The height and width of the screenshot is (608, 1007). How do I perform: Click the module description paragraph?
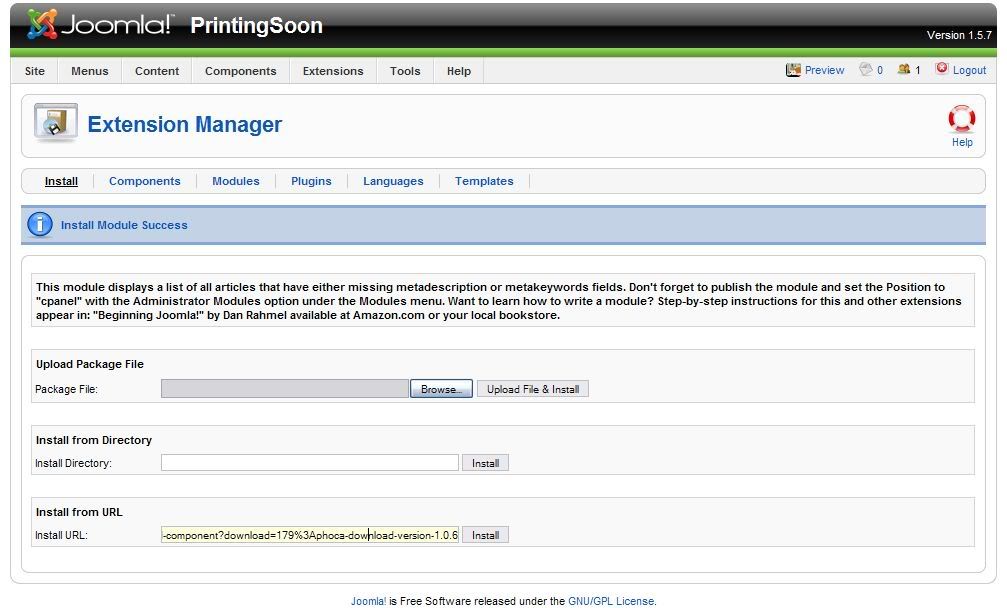tap(498, 301)
